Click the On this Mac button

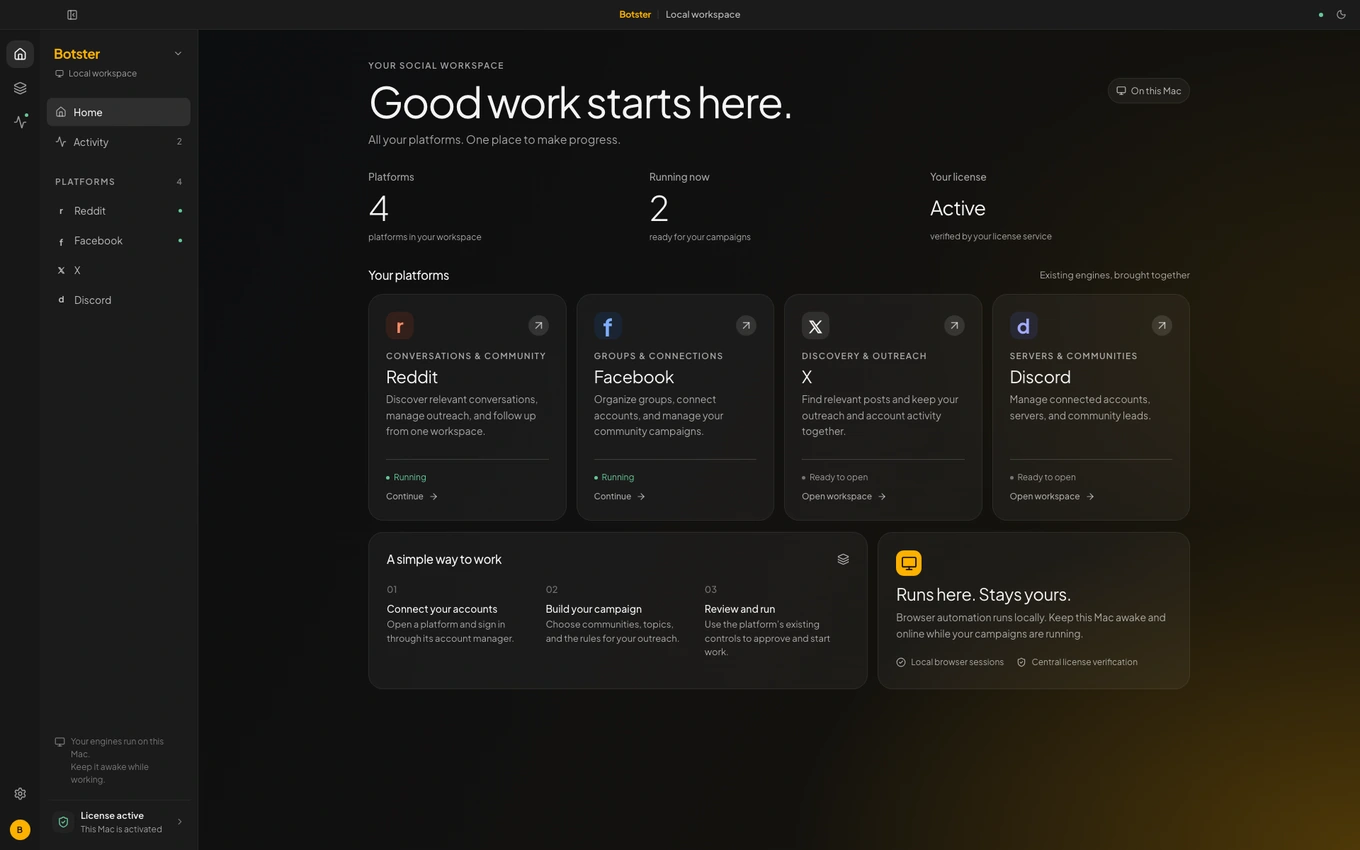1148,91
